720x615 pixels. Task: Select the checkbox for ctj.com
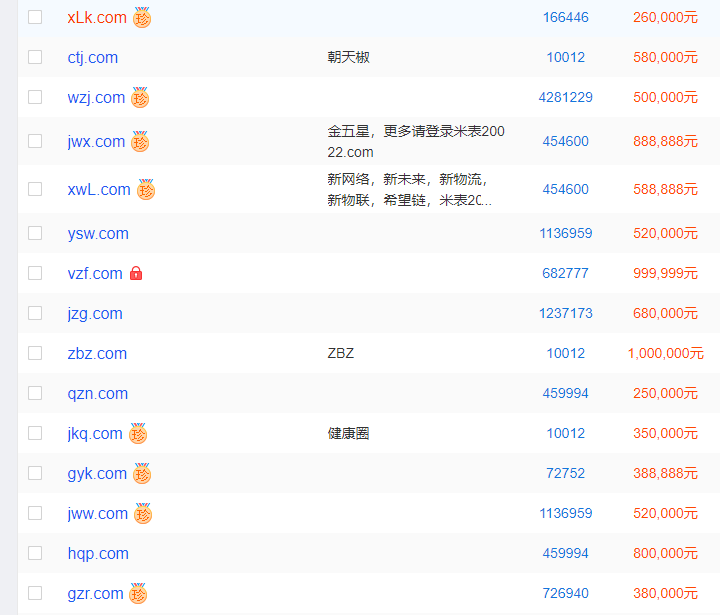[35, 57]
